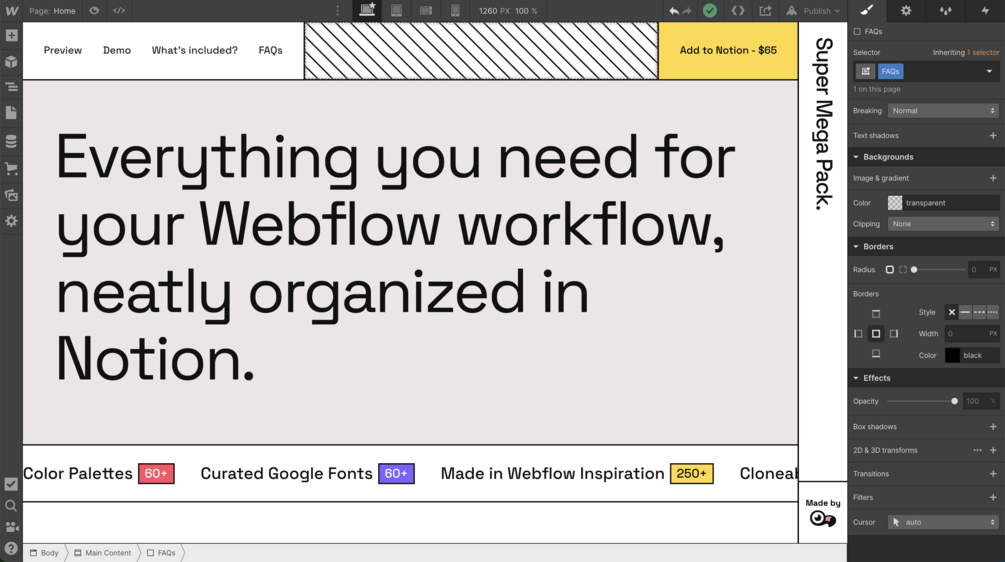Open the Audit checkmark panel
The image size is (1005, 562).
[x=12, y=484]
